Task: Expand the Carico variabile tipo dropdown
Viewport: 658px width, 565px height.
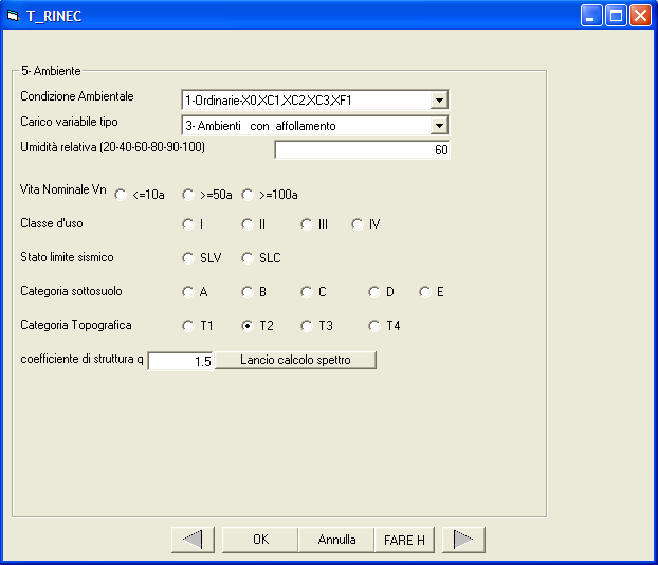Action: (x=438, y=126)
